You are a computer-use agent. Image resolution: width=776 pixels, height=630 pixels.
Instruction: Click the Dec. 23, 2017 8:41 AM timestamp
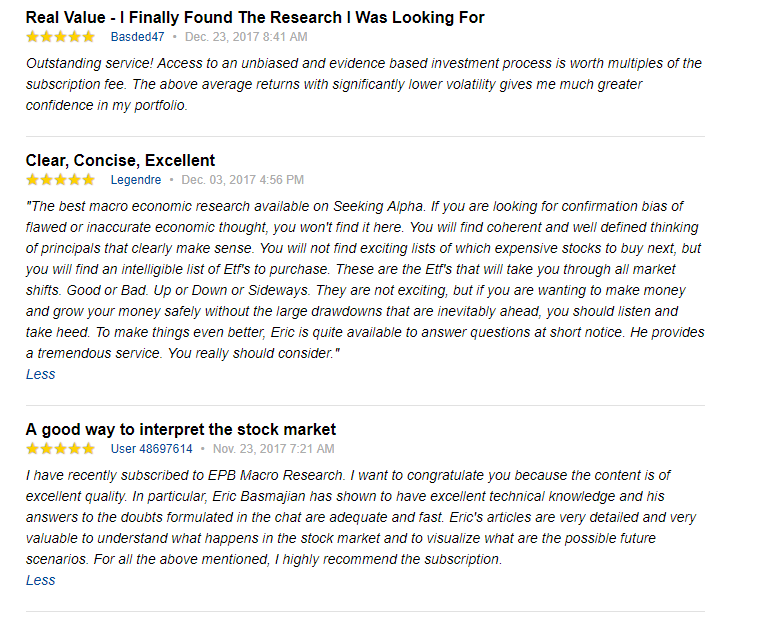[246, 37]
